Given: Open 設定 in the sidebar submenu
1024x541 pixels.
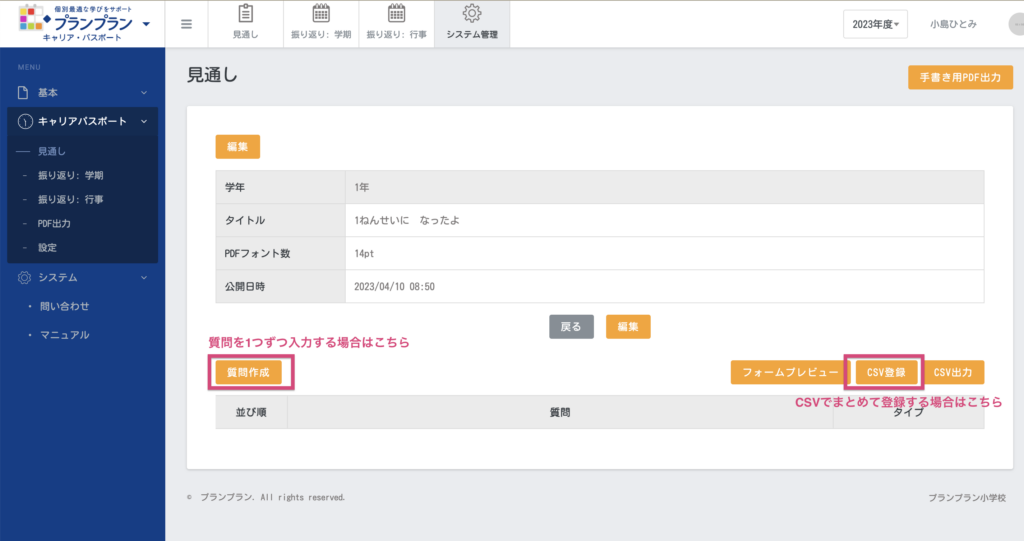Looking at the screenshot, I should tap(47, 248).
